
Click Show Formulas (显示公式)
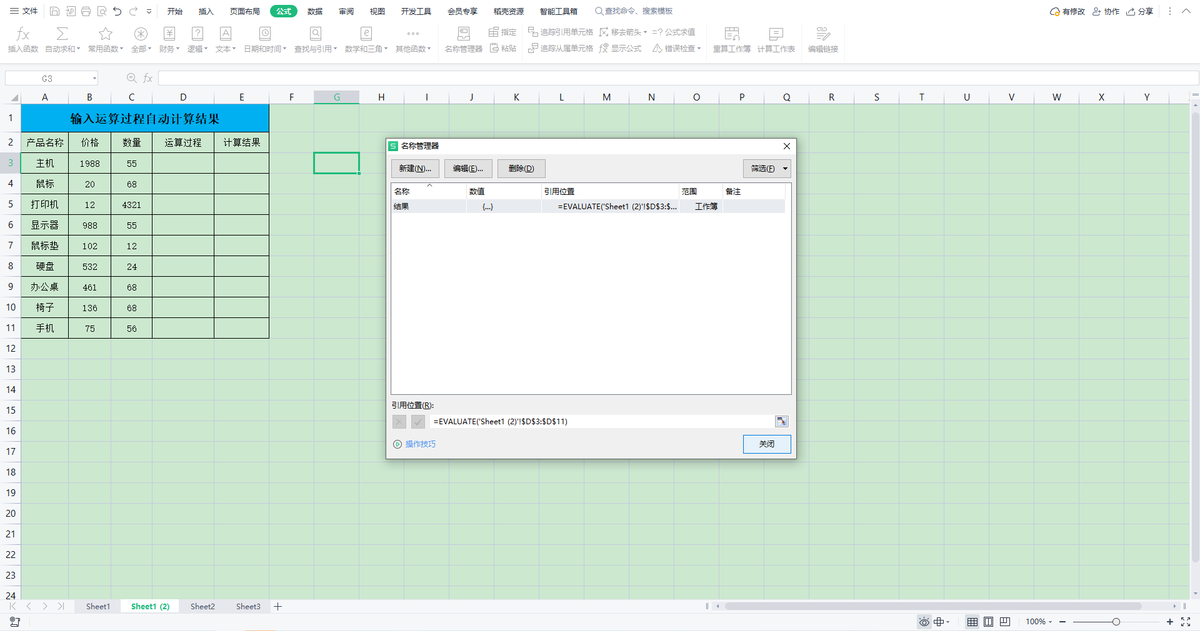[x=620, y=48]
